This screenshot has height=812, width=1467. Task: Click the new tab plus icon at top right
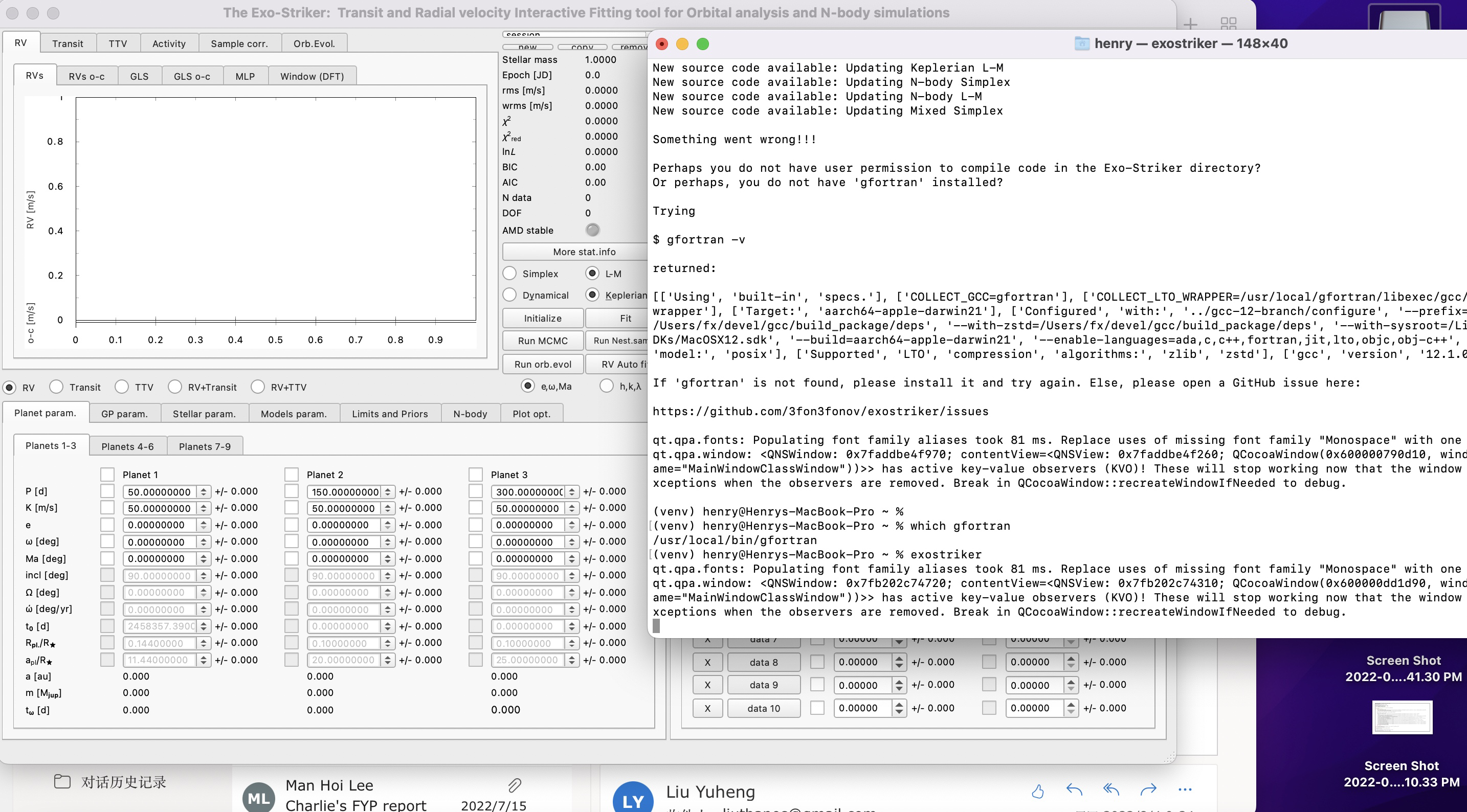1190,25
